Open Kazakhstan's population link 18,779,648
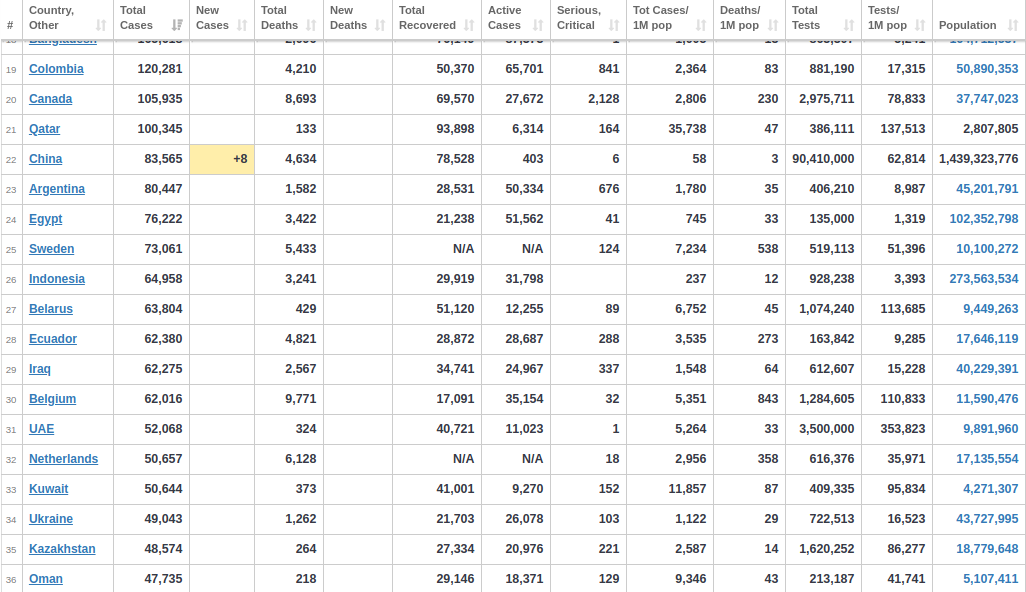The height and width of the screenshot is (592, 1026). (987, 549)
